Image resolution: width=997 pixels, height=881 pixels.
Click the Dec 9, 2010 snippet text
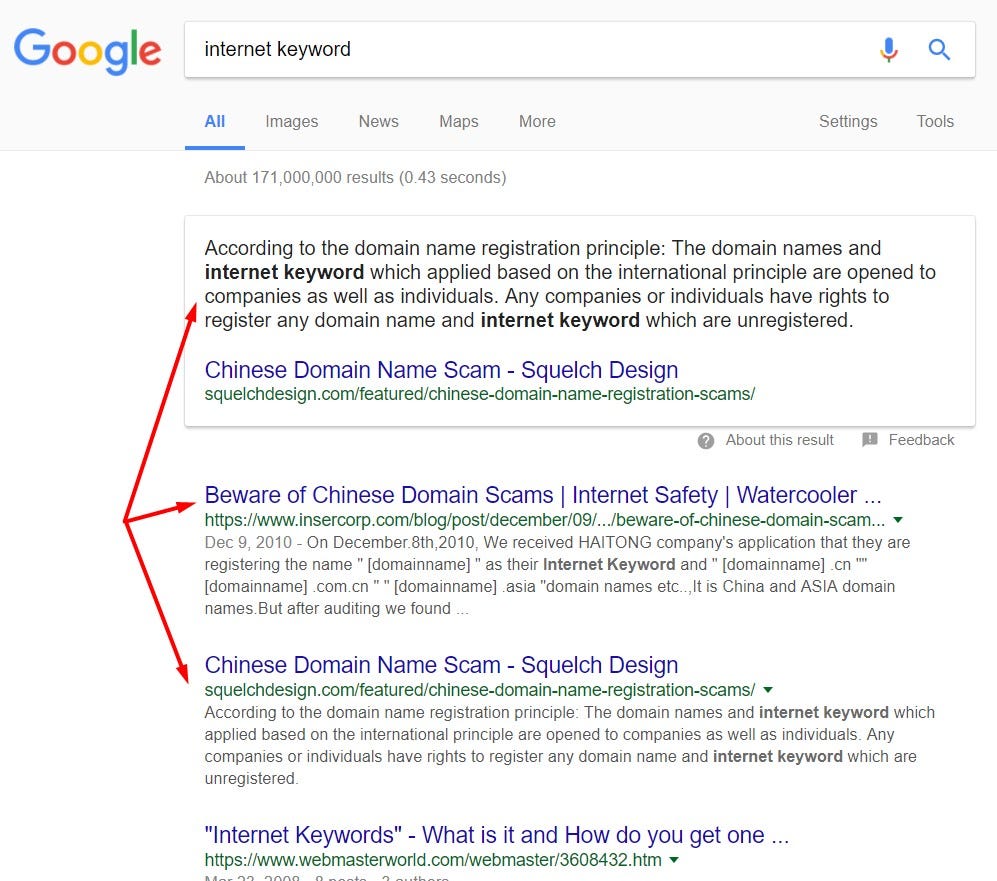(557, 575)
